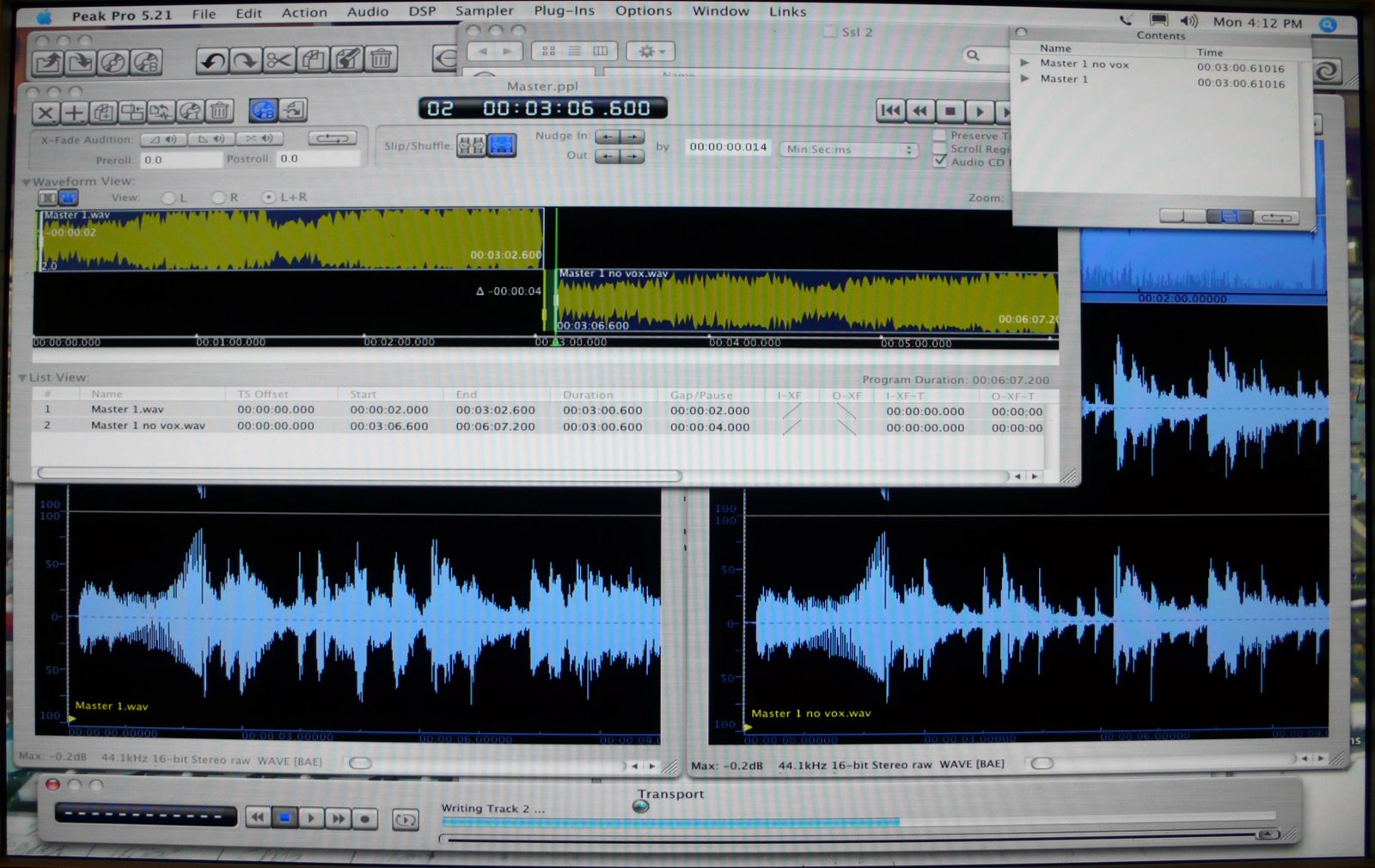Viewport: 1375px width, 868px height.
Task: Open the Action menu
Action: point(304,13)
